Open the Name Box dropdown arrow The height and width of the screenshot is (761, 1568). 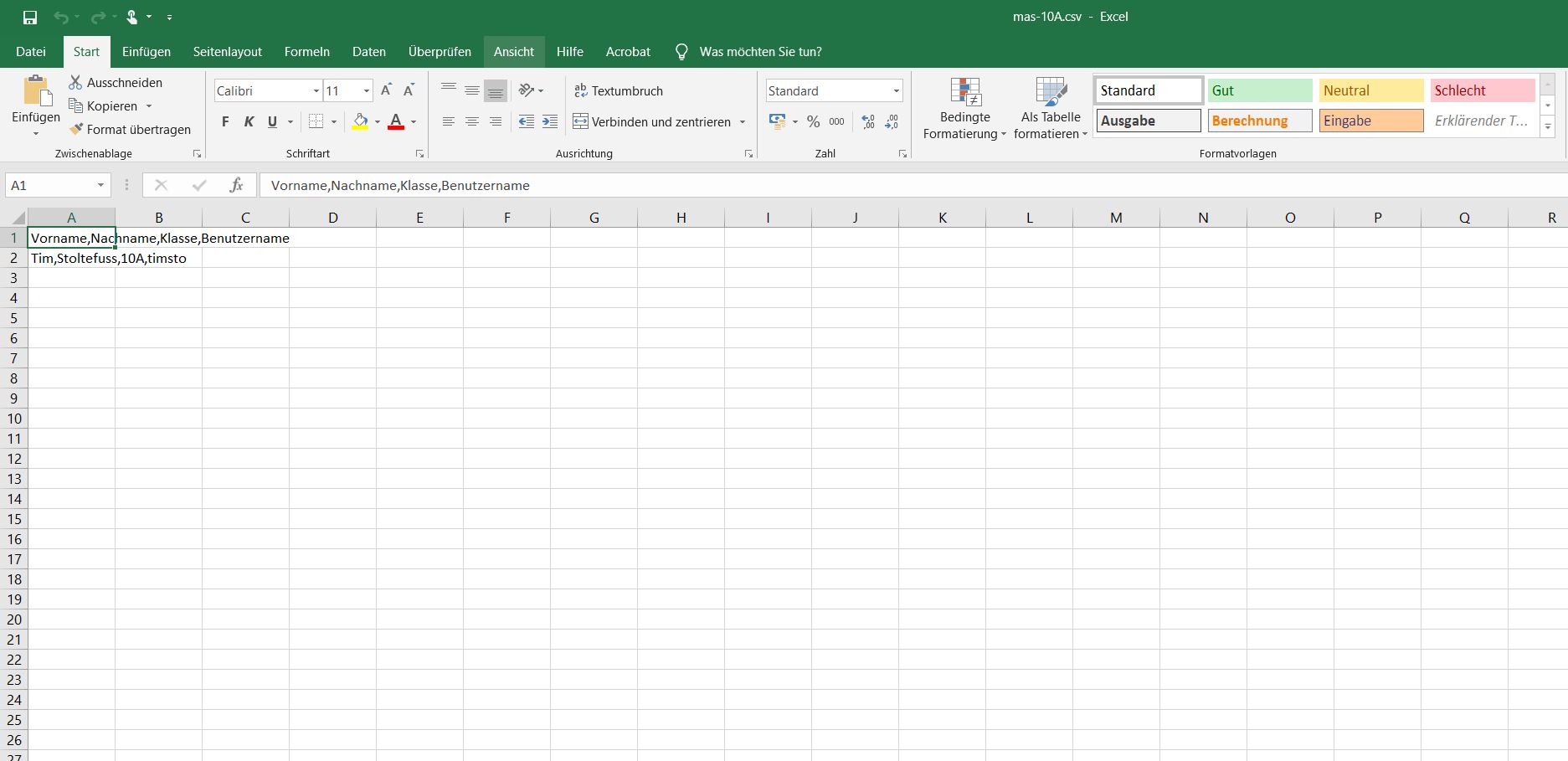[100, 185]
